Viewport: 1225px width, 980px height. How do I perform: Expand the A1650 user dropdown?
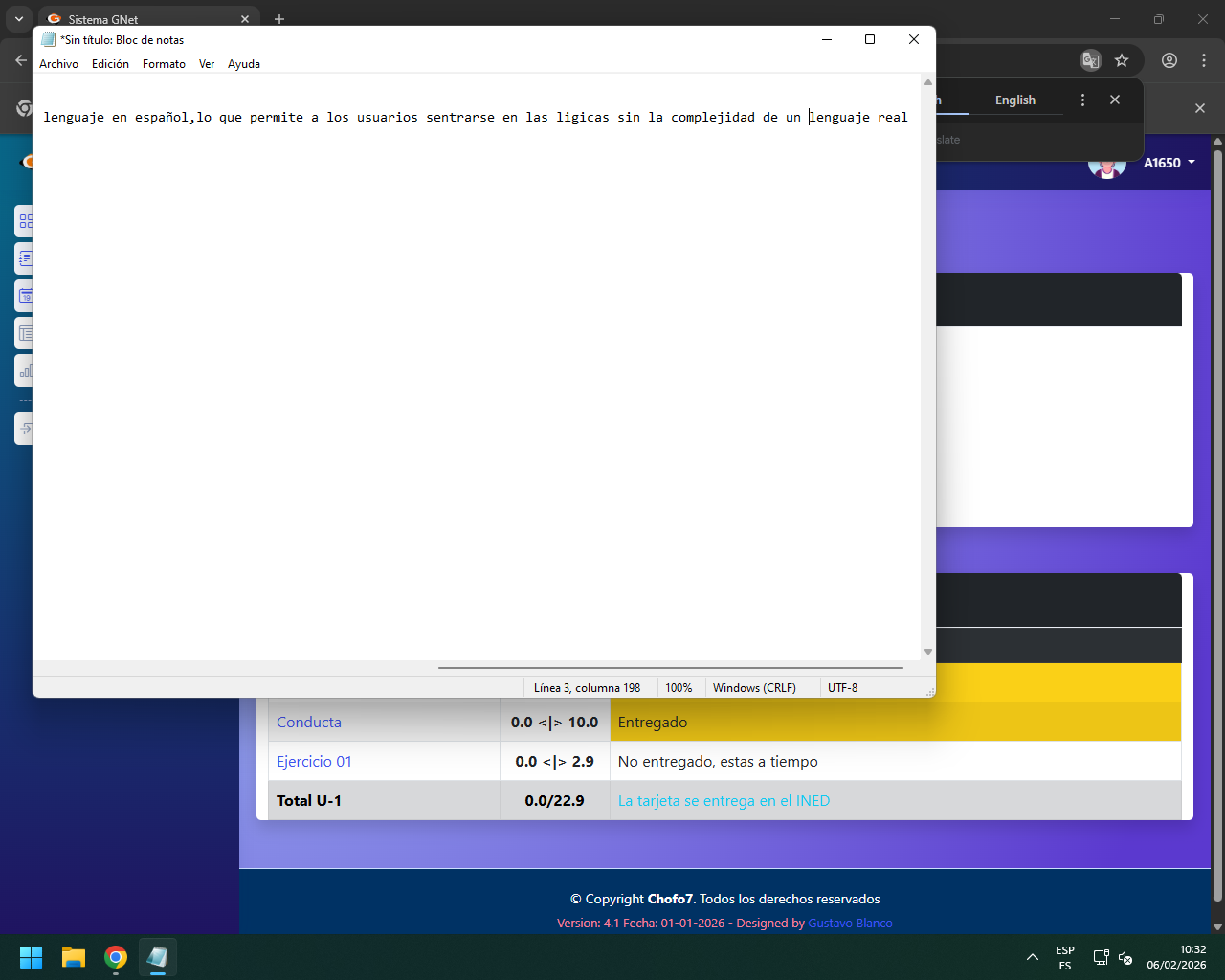pyautogui.click(x=1169, y=163)
